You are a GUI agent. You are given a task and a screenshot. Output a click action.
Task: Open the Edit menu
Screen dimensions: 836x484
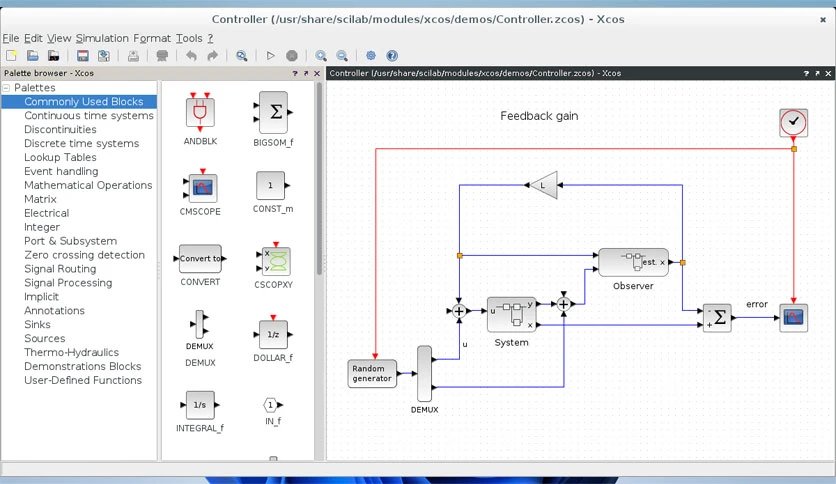[x=33, y=38]
